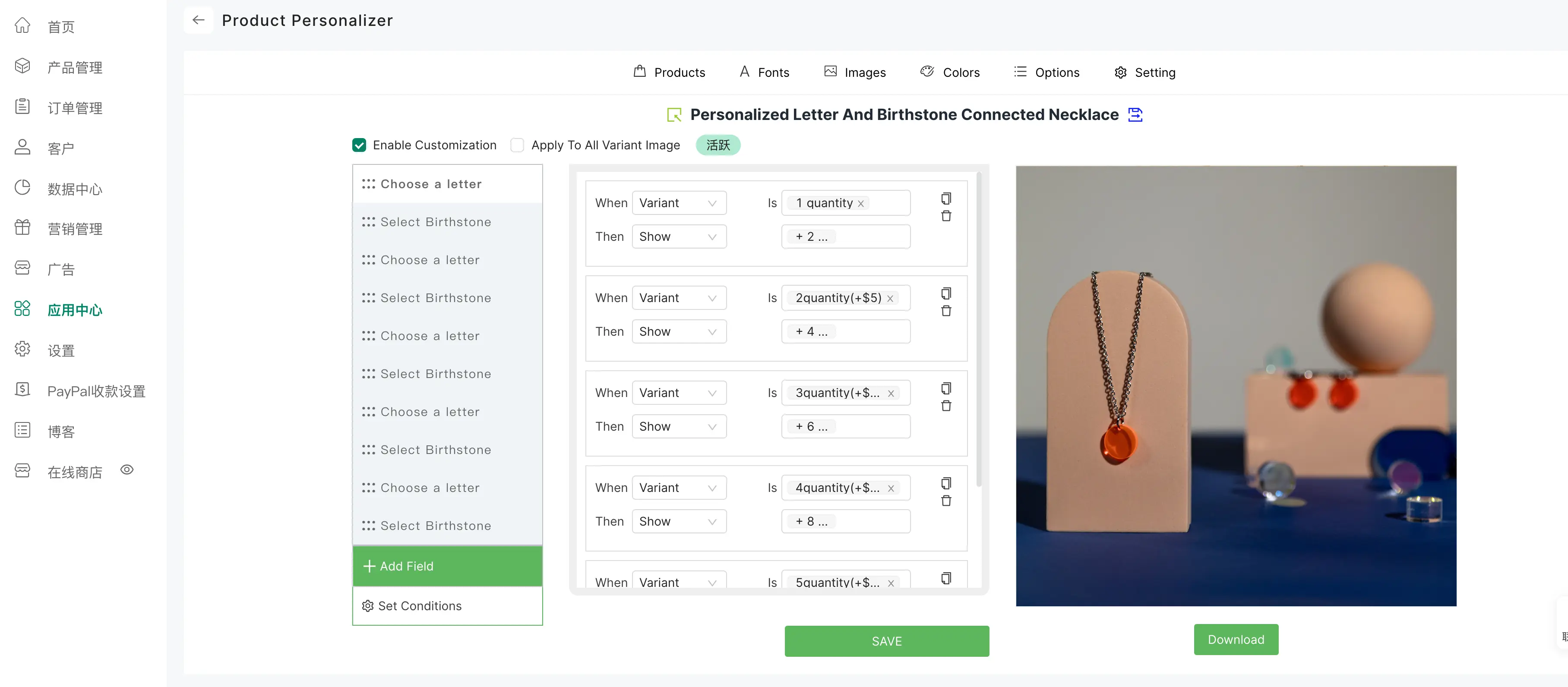1568x687 pixels.
Task: Copy the 1 quantity condition rule
Action: coord(946,199)
